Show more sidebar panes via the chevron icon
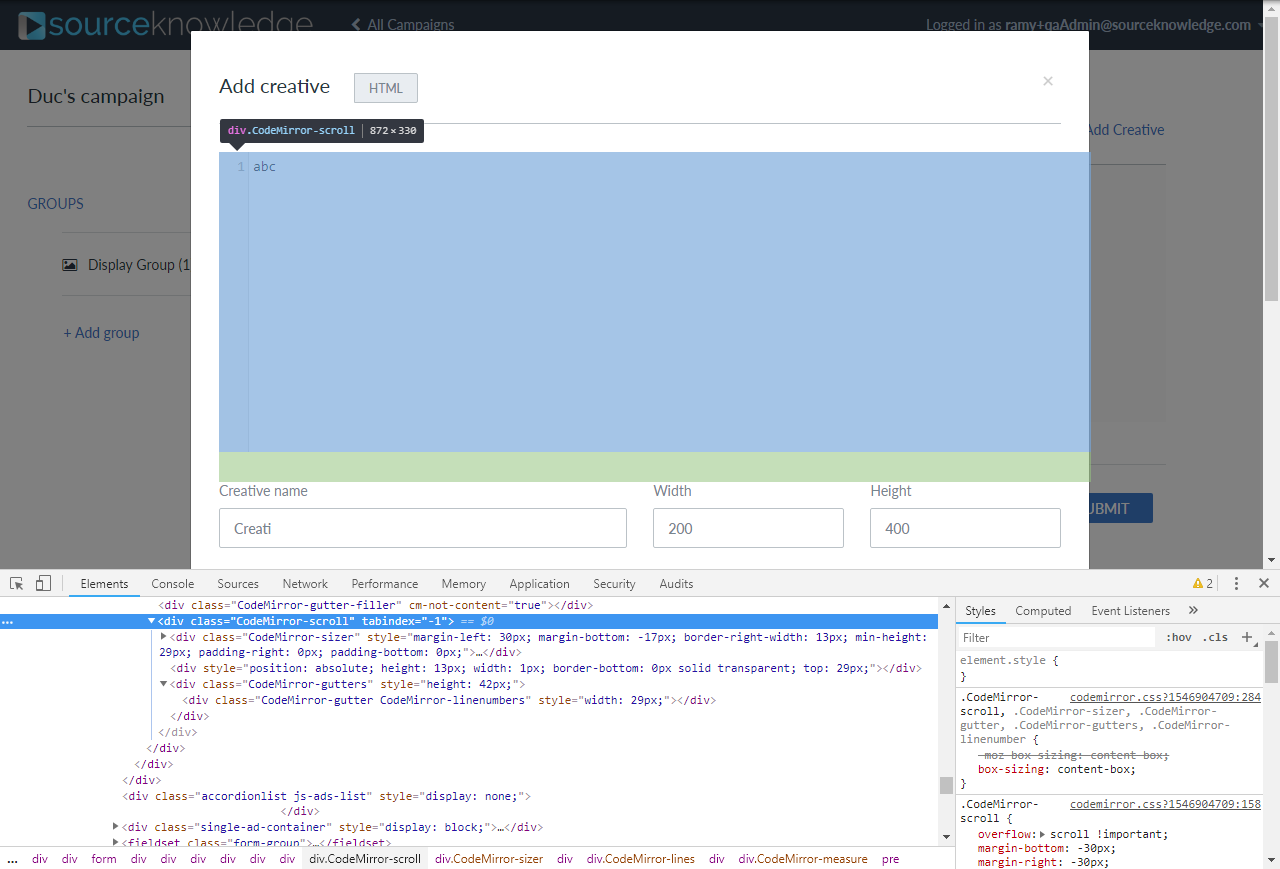The image size is (1280, 869). 1192,610
